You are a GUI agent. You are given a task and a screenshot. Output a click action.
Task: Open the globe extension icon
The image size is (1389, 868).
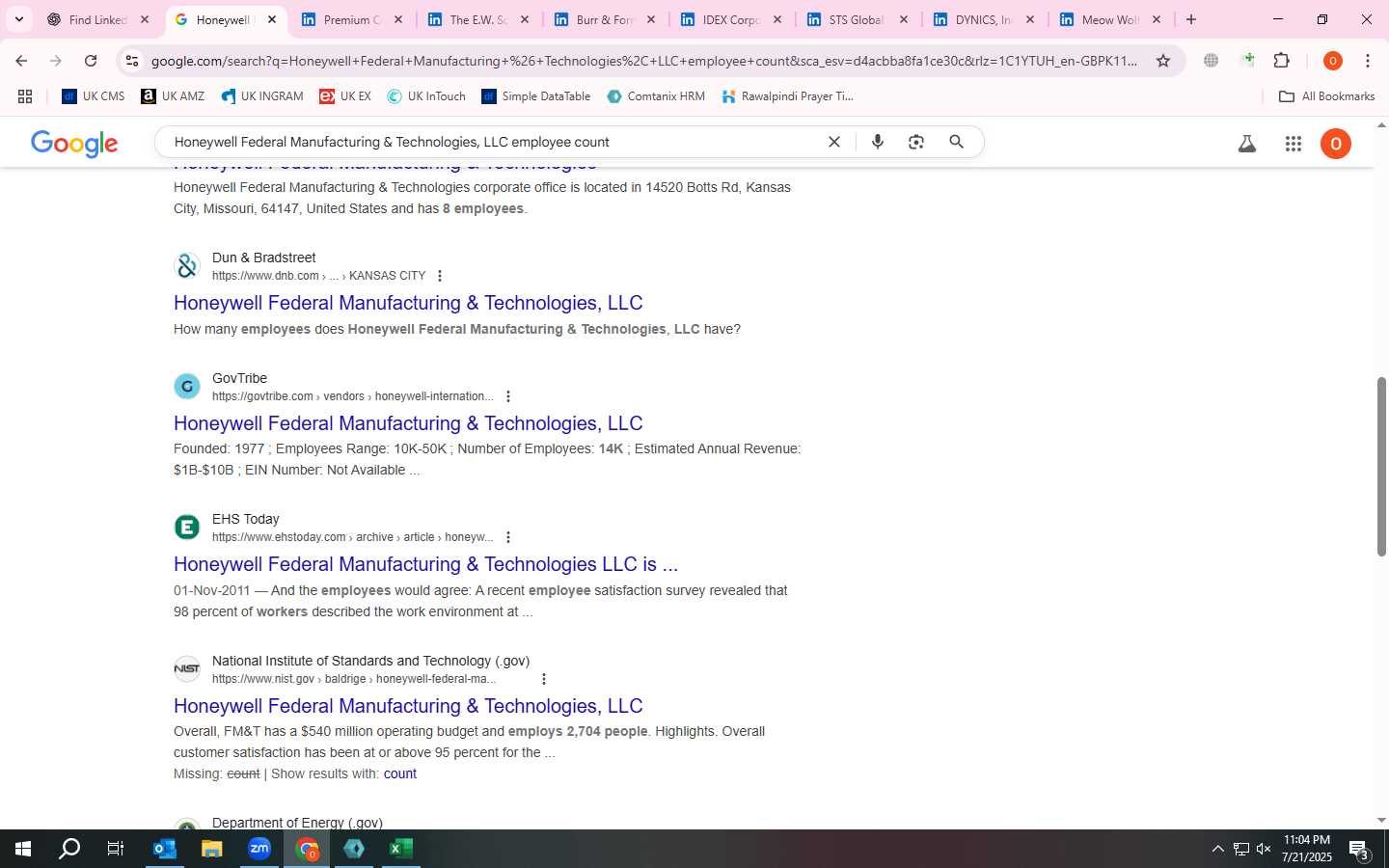pyautogui.click(x=1212, y=61)
